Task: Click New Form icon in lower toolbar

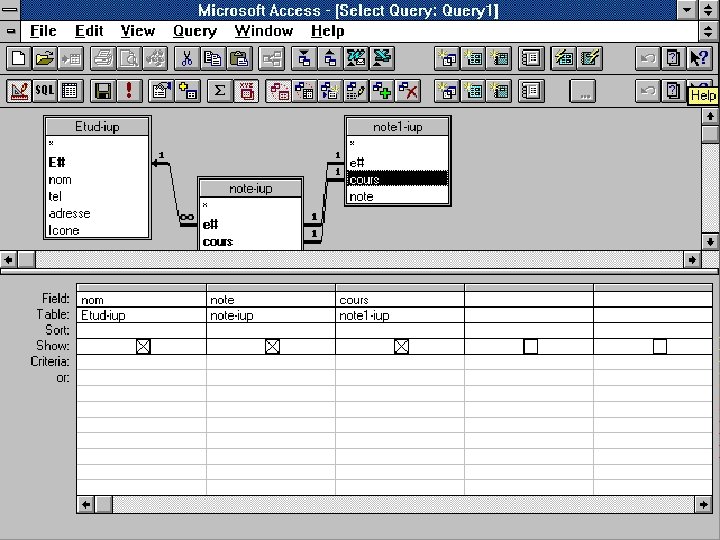Action: coord(473,90)
